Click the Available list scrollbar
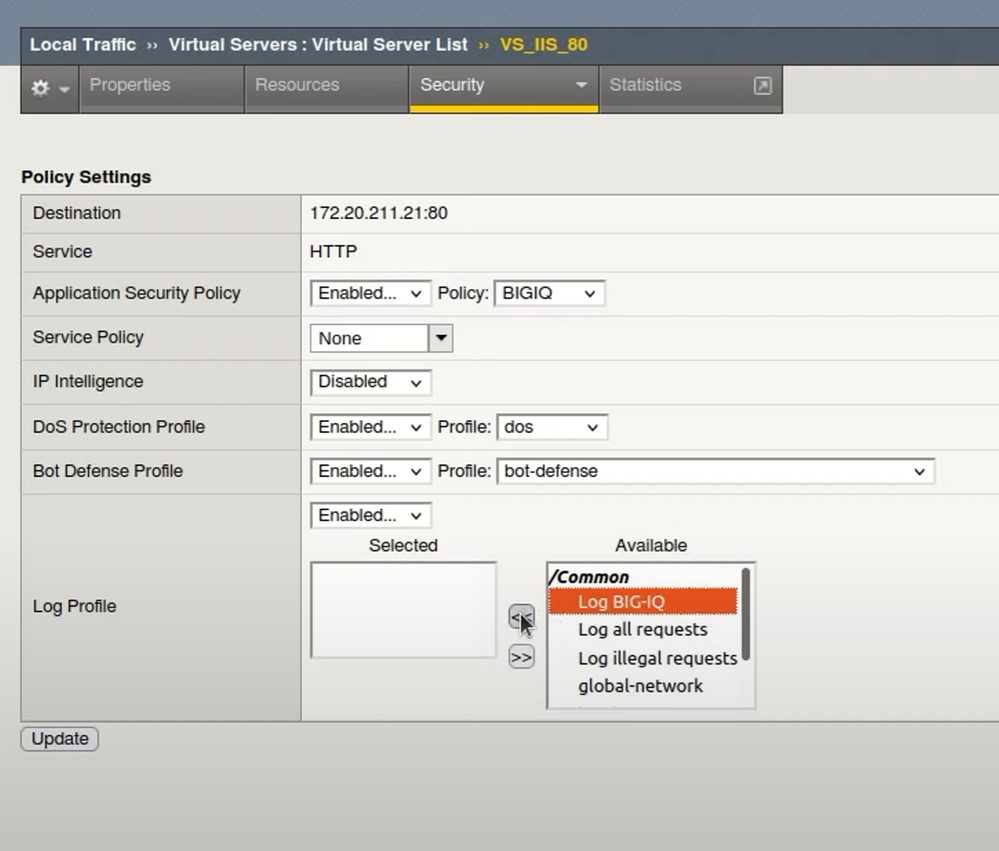Image resolution: width=999 pixels, height=851 pixels. pyautogui.click(x=746, y=615)
